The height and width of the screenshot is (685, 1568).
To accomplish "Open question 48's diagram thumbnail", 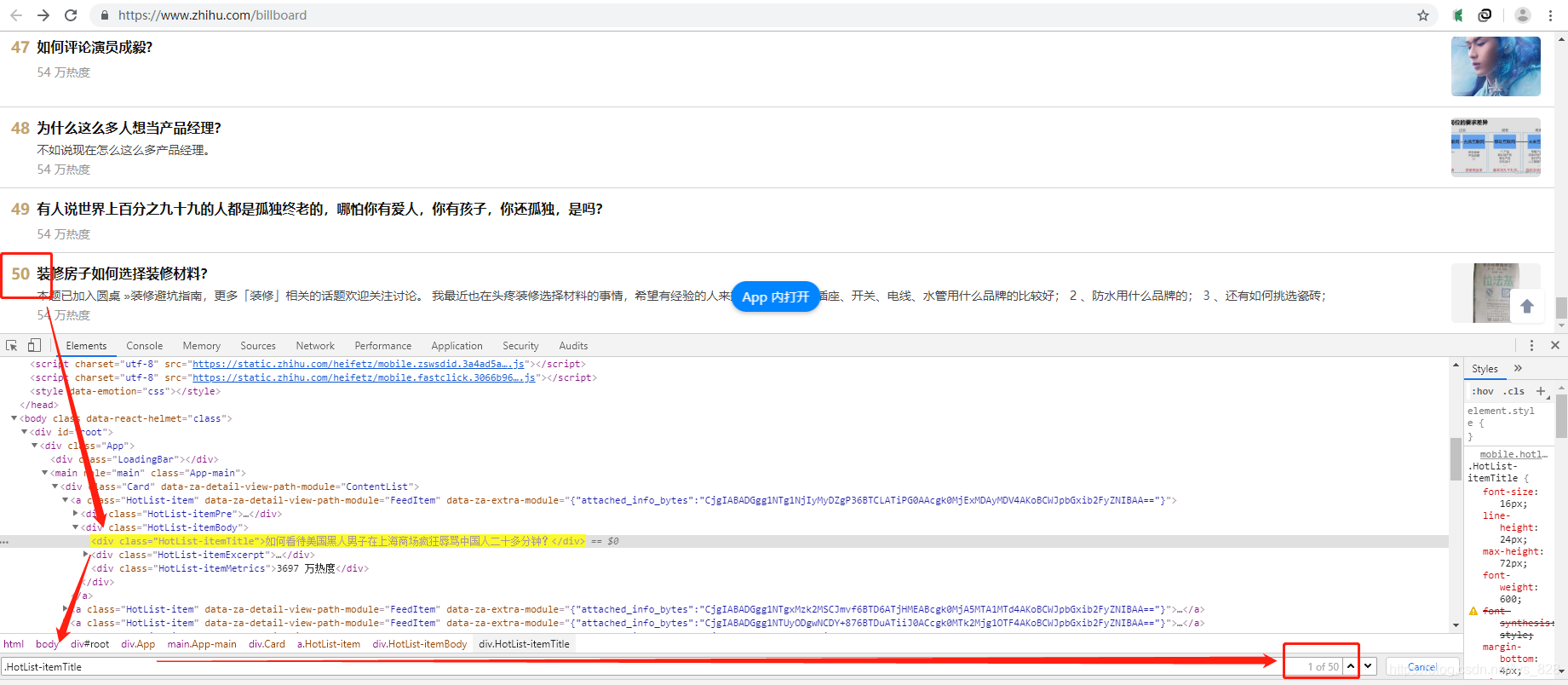I will tap(1496, 147).
